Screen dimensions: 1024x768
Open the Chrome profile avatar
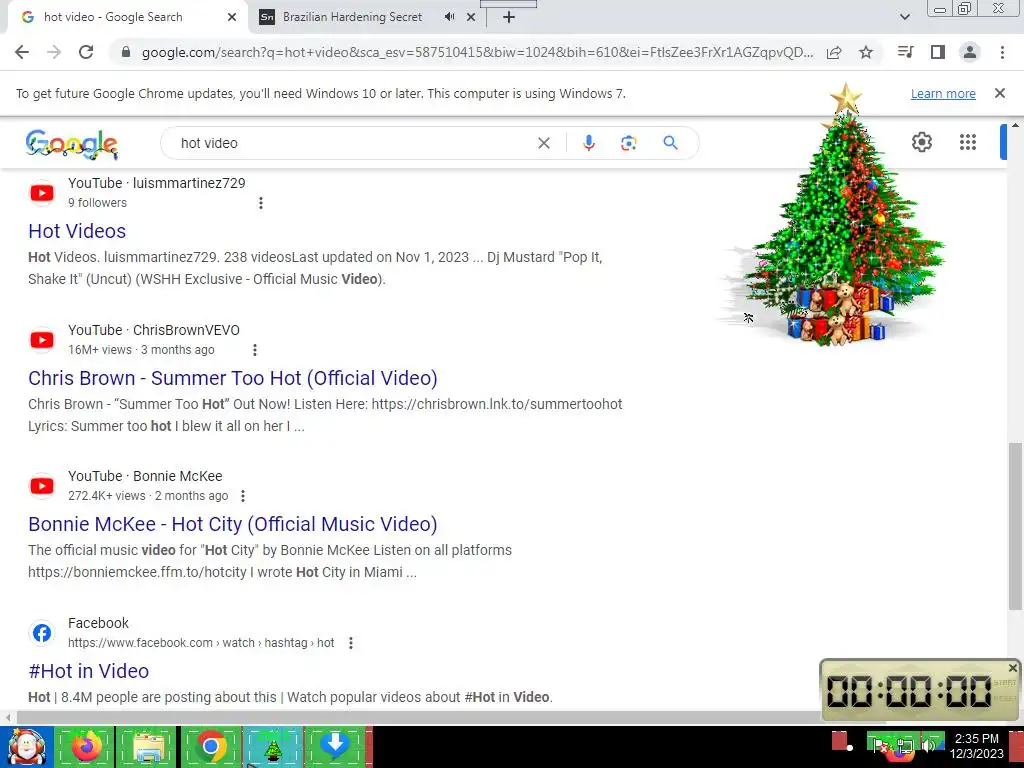(x=970, y=52)
